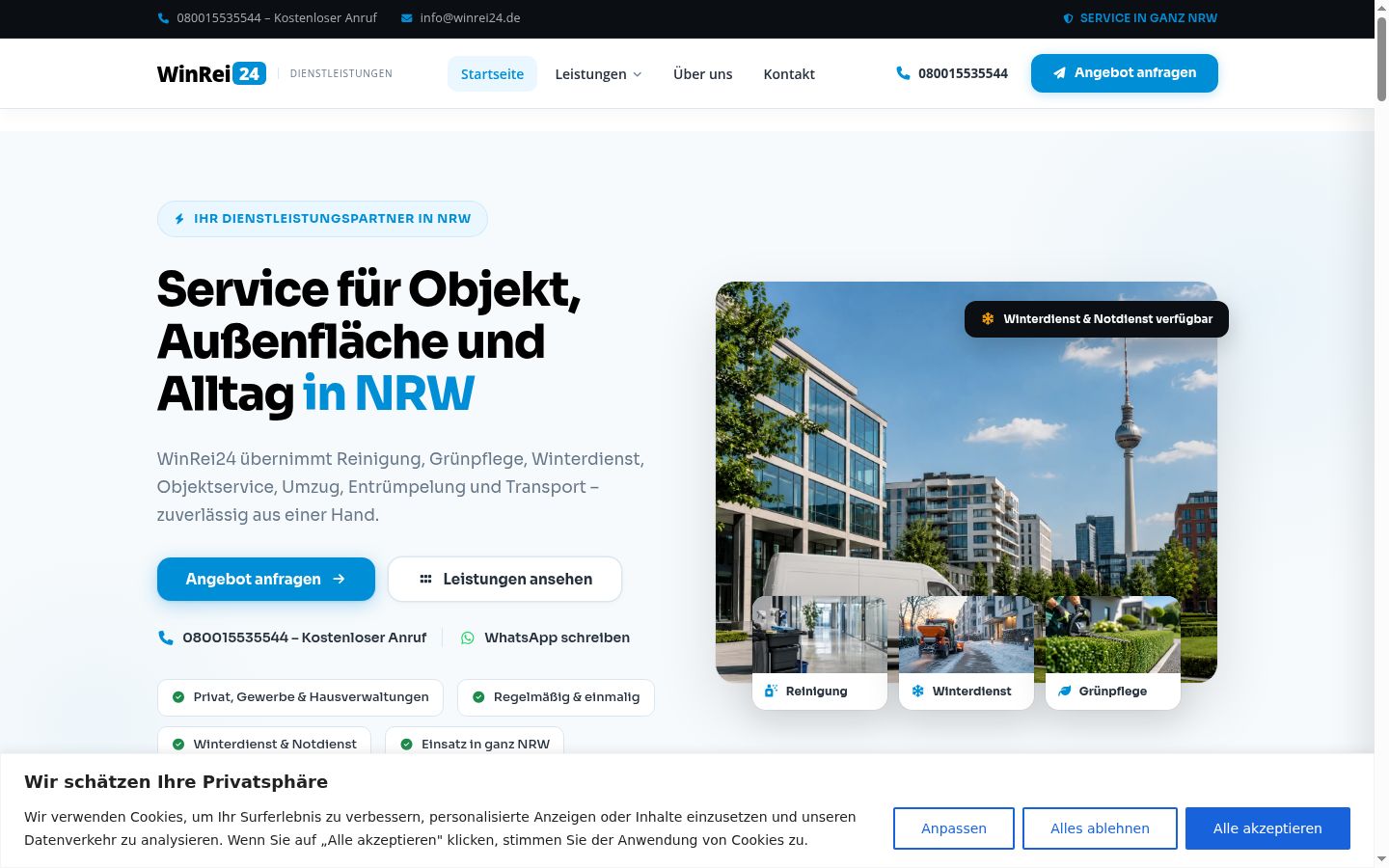Click Regelmäßig & einmalig chip
The width and height of the screenshot is (1389, 868).
(x=556, y=697)
